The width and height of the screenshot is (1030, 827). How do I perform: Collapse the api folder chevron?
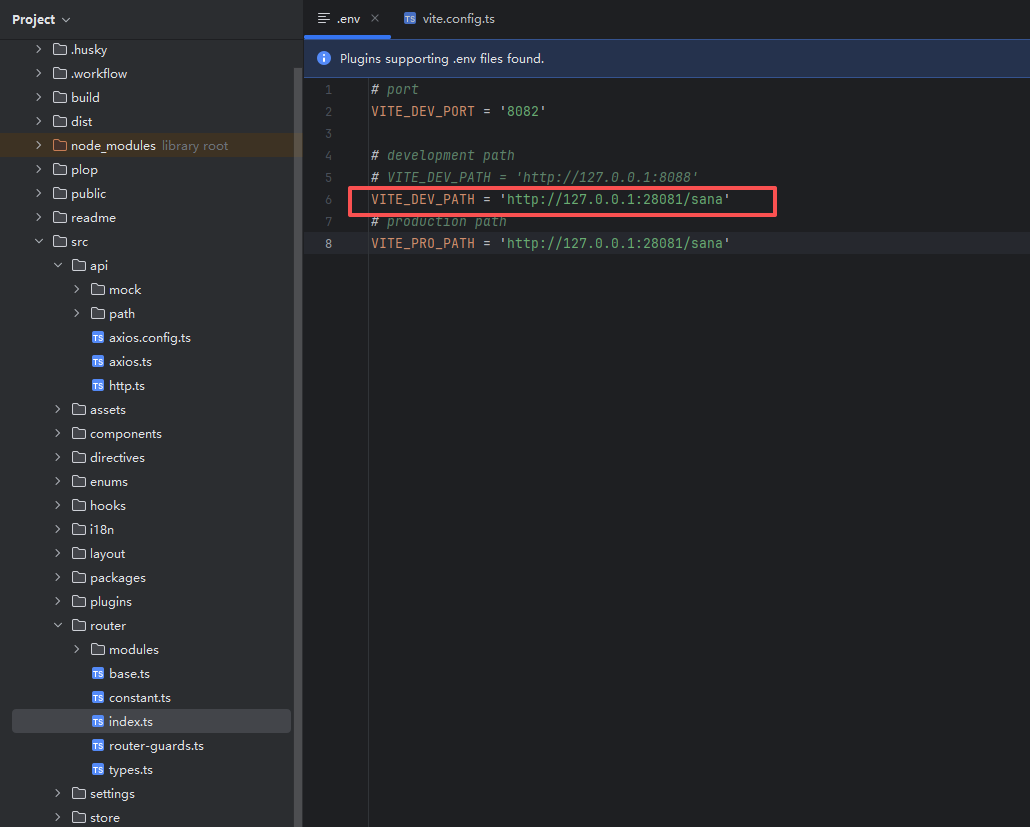tap(58, 266)
